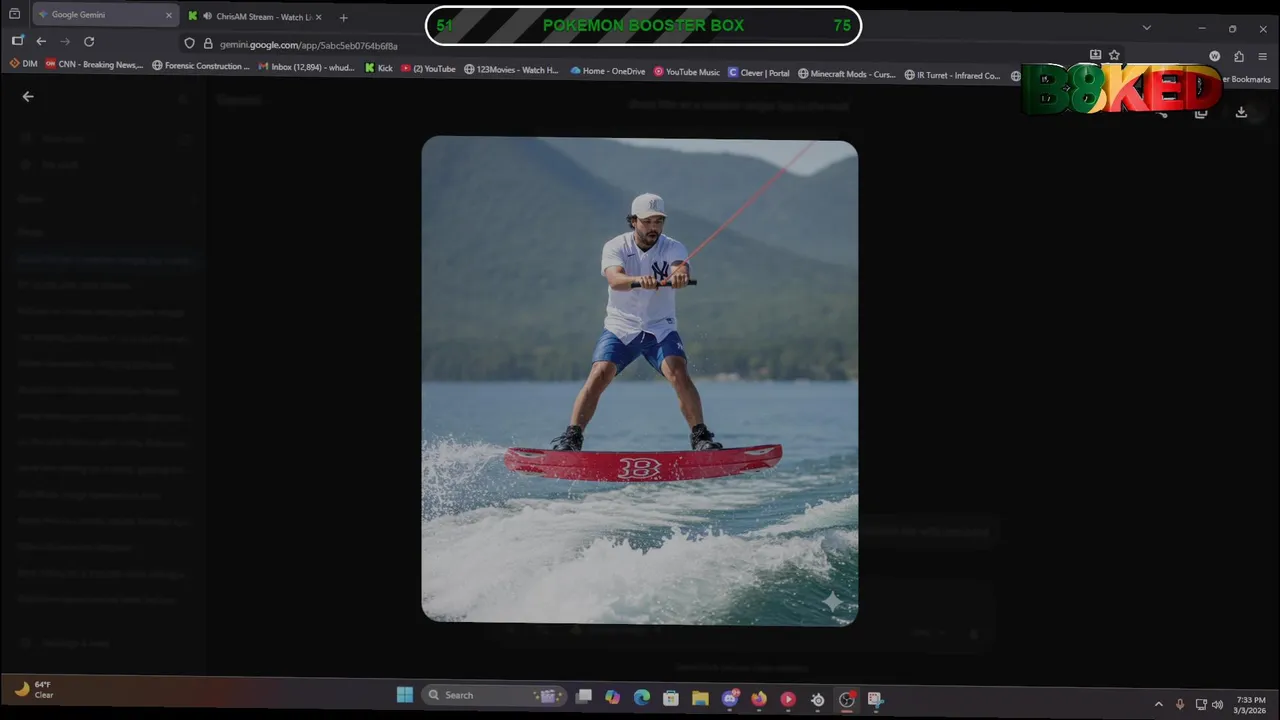The width and height of the screenshot is (1280, 720).
Task: Click the microphone tray icon
Action: 1180,704
